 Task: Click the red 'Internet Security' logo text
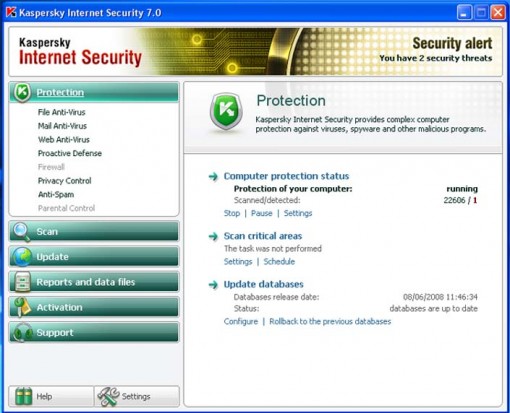80,57
